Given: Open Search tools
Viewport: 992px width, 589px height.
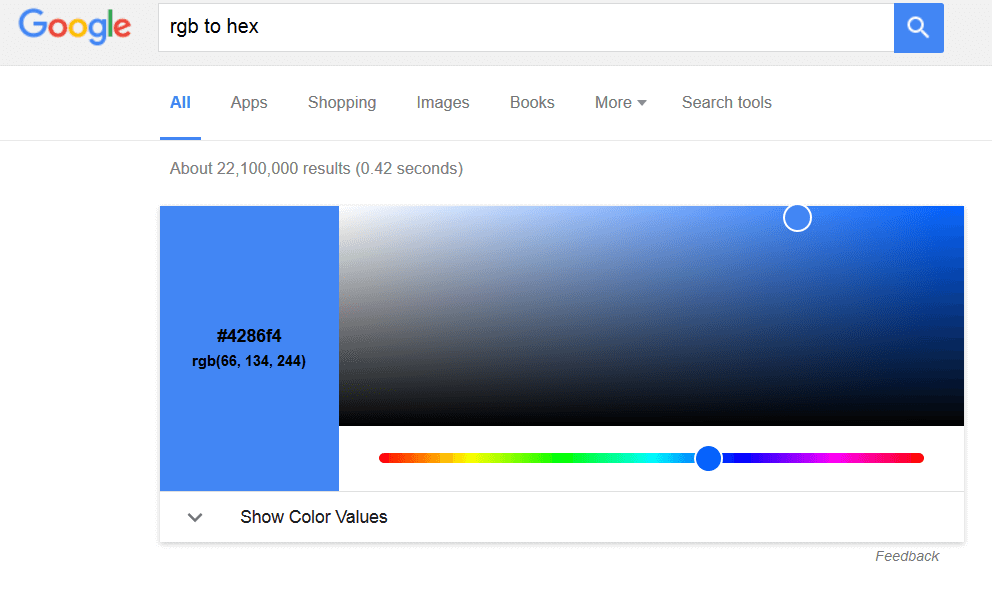Looking at the screenshot, I should pos(726,102).
